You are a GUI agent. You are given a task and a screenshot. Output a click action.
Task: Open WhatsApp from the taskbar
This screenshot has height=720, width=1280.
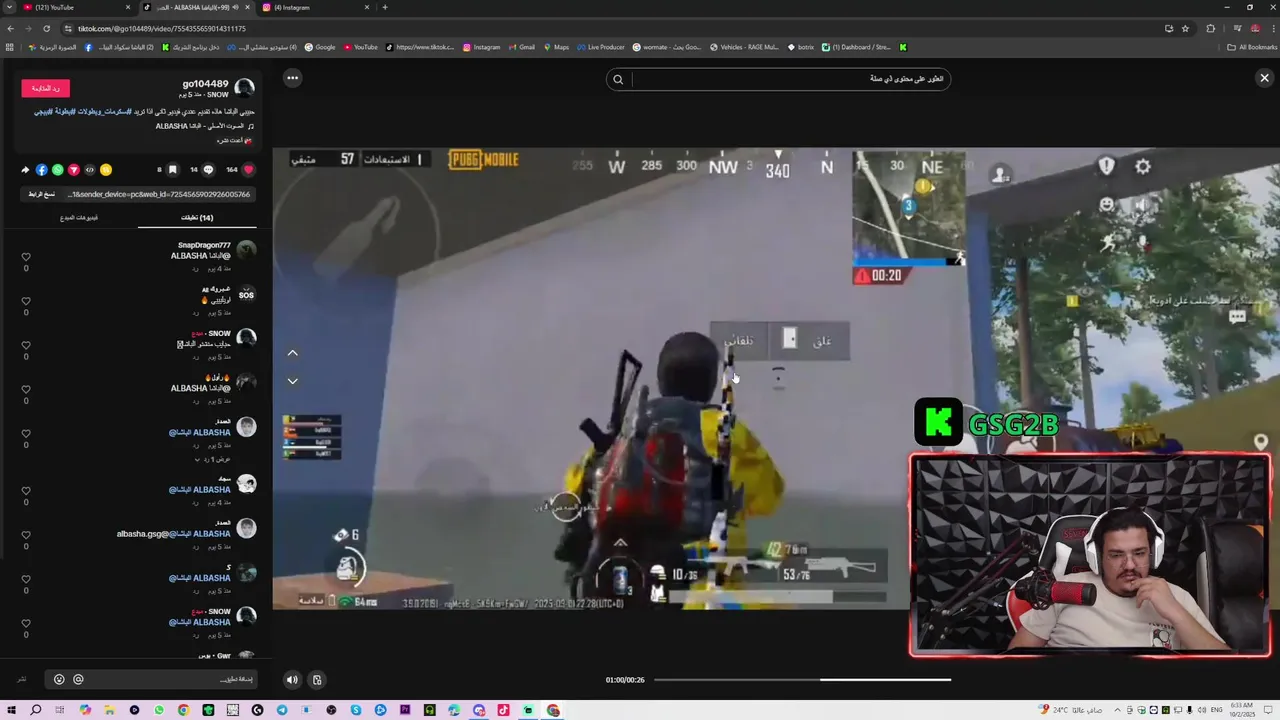(x=159, y=710)
